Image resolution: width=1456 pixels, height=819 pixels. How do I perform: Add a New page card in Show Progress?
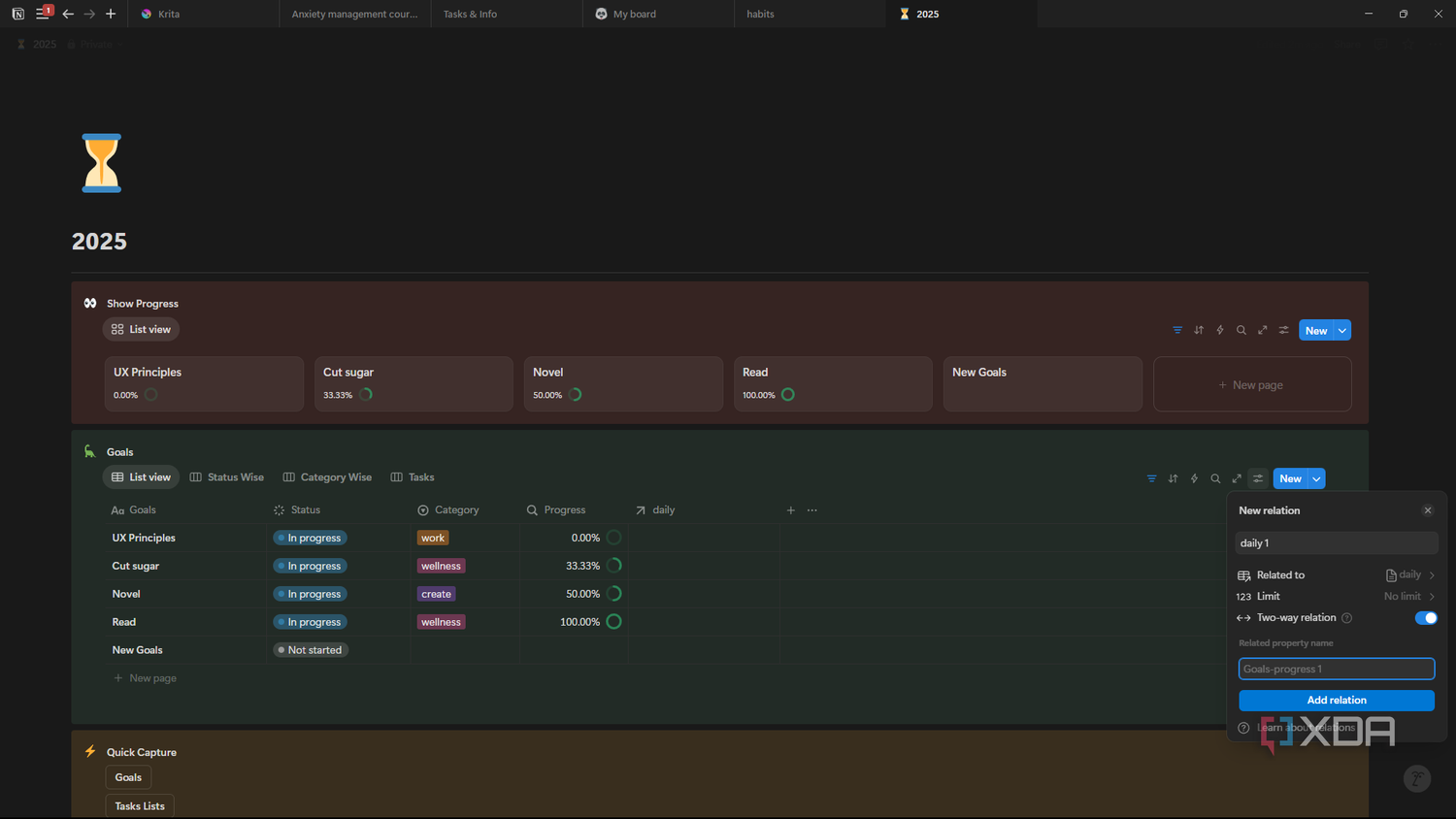point(1252,384)
